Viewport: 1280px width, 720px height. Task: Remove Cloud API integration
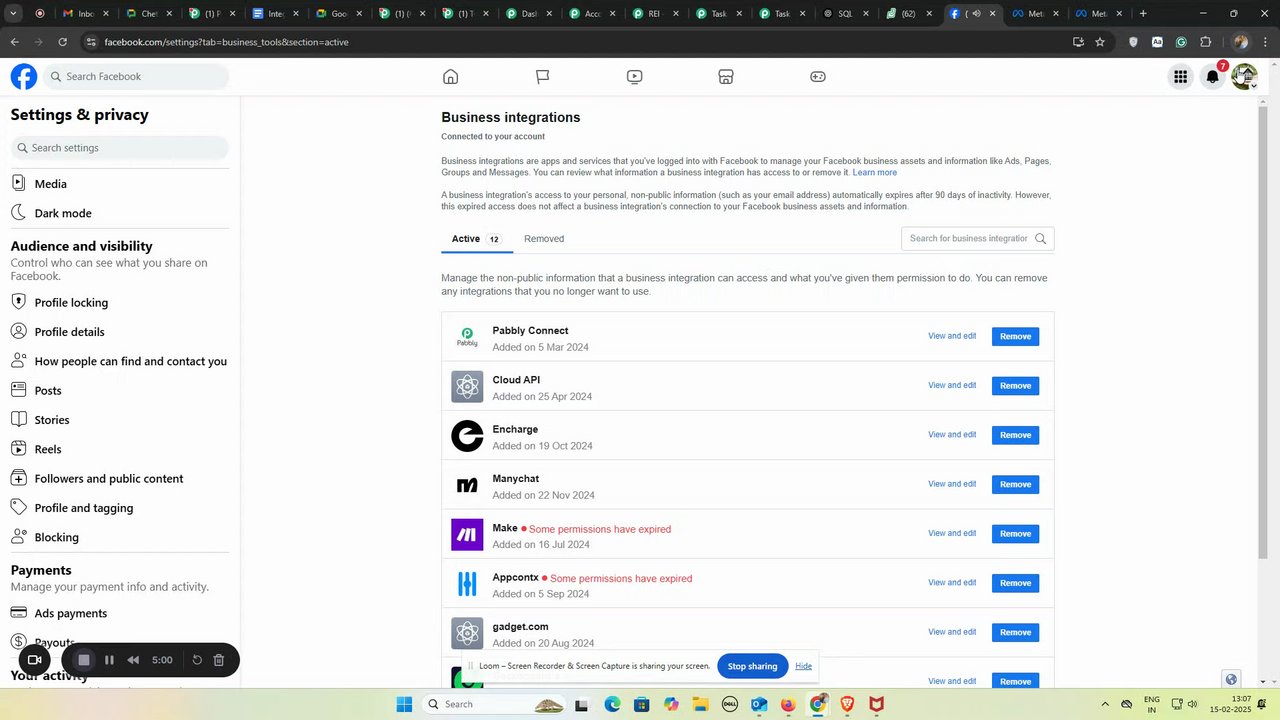point(1015,386)
